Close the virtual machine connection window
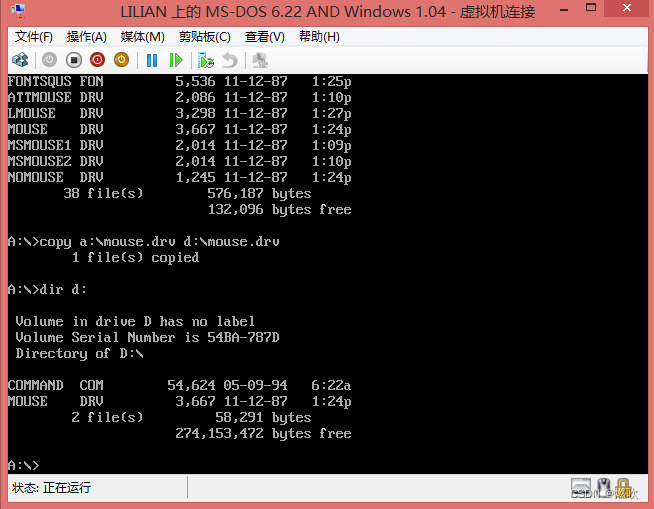 (627, 8)
